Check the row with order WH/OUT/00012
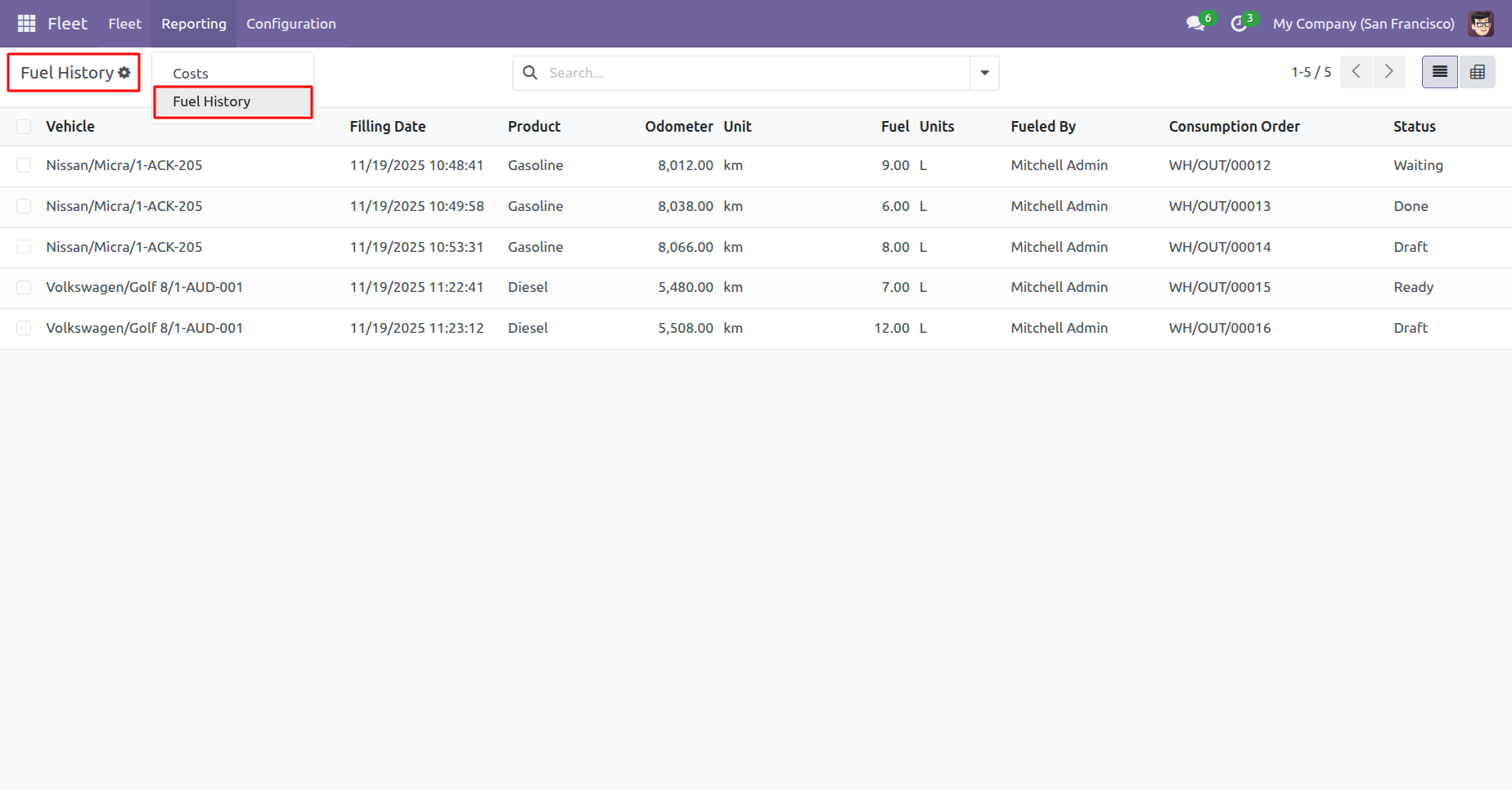The height and width of the screenshot is (790, 1512). [24, 165]
